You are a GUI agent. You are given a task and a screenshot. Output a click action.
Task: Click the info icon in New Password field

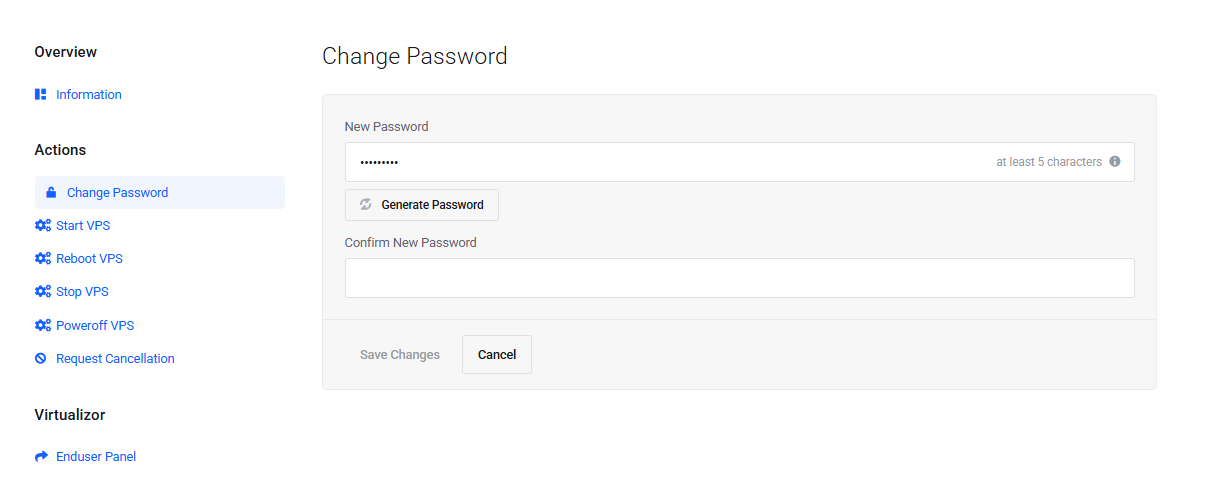point(1115,162)
